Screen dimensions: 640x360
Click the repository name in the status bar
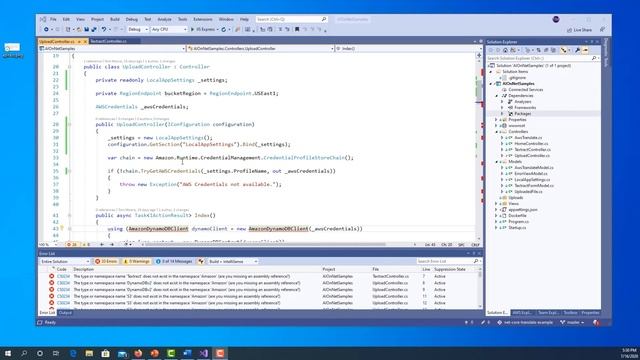click(x=525, y=322)
